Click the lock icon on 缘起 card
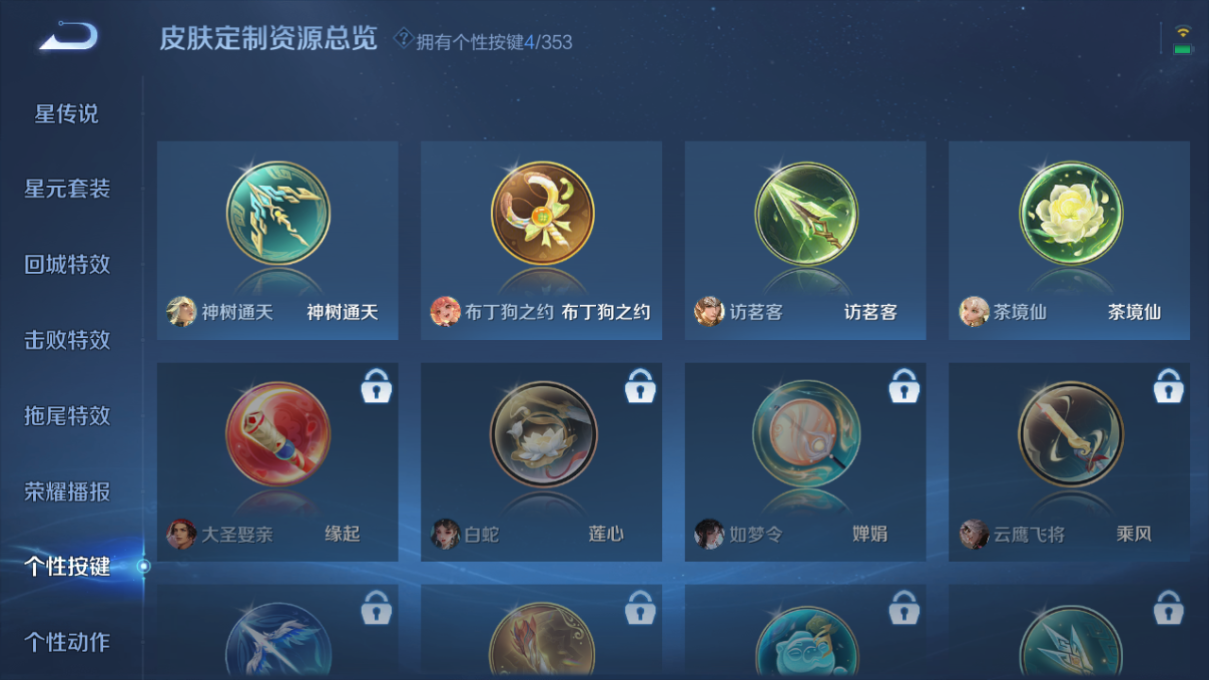The height and width of the screenshot is (680, 1209). coord(376,385)
